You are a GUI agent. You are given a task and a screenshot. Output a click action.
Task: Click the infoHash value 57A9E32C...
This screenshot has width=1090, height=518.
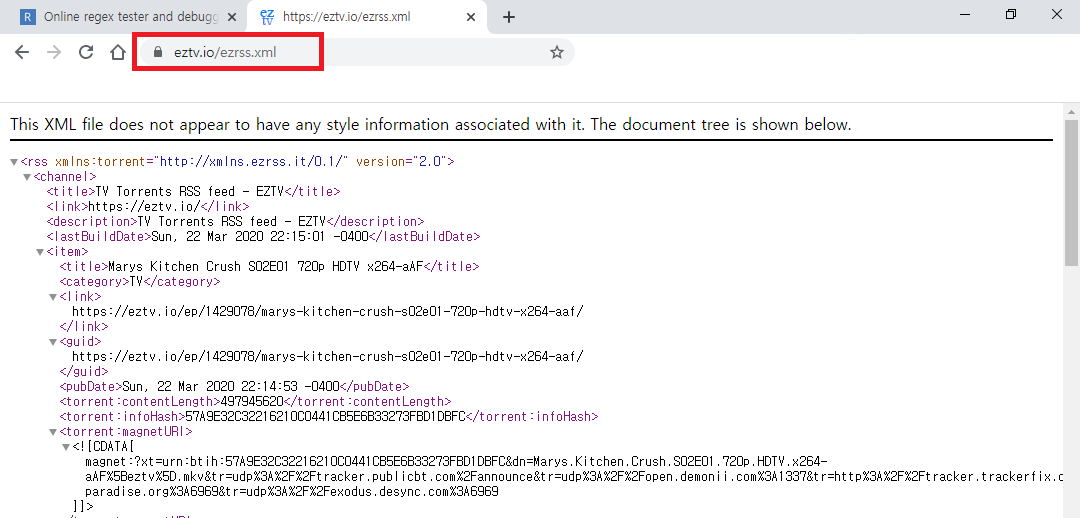pyautogui.click(x=325, y=417)
